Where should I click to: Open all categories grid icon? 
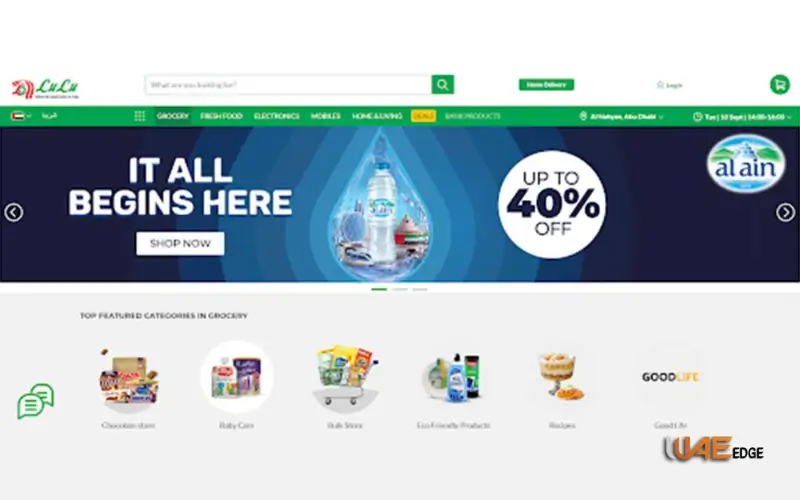click(140, 116)
